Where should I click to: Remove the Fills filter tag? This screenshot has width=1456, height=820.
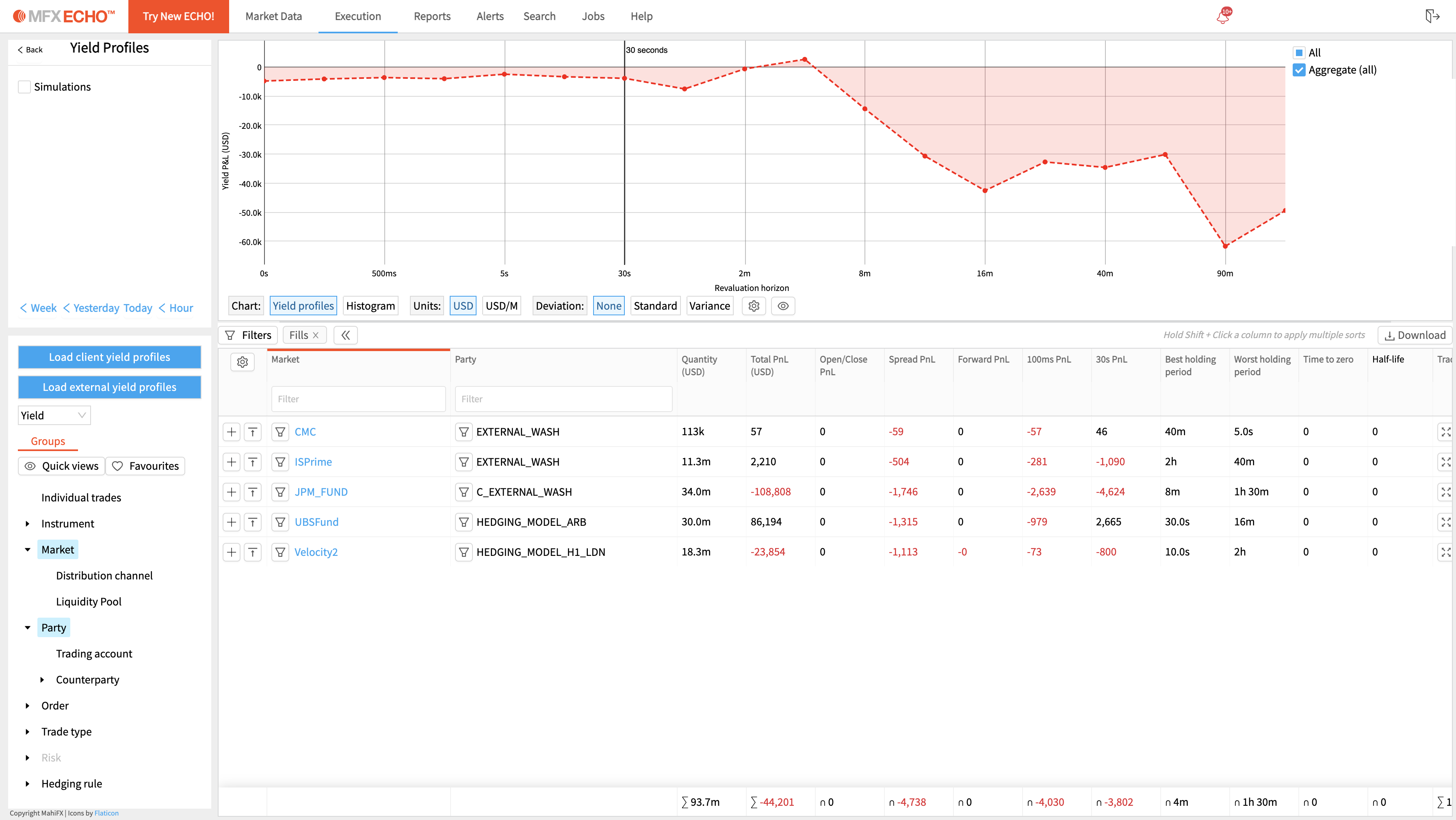316,335
